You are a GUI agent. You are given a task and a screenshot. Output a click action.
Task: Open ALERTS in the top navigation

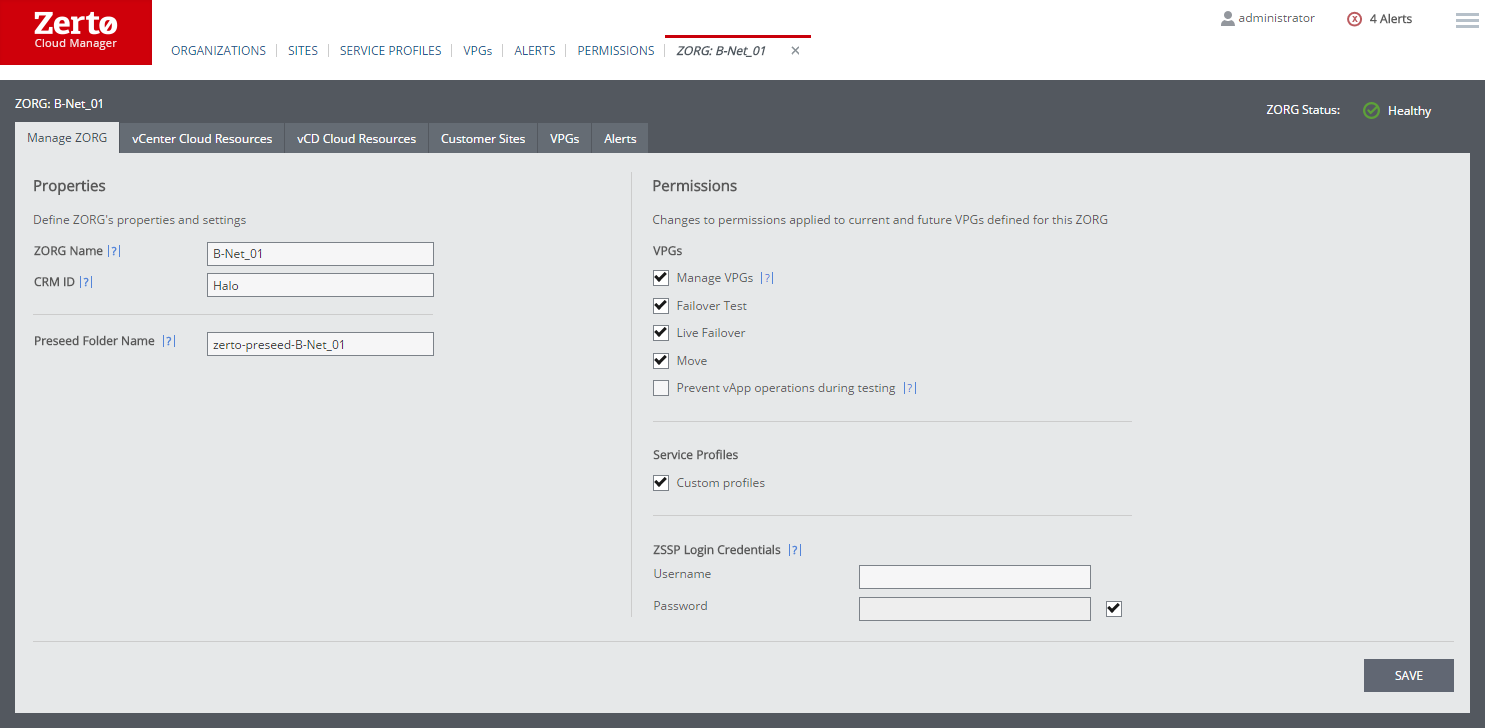[x=535, y=51]
